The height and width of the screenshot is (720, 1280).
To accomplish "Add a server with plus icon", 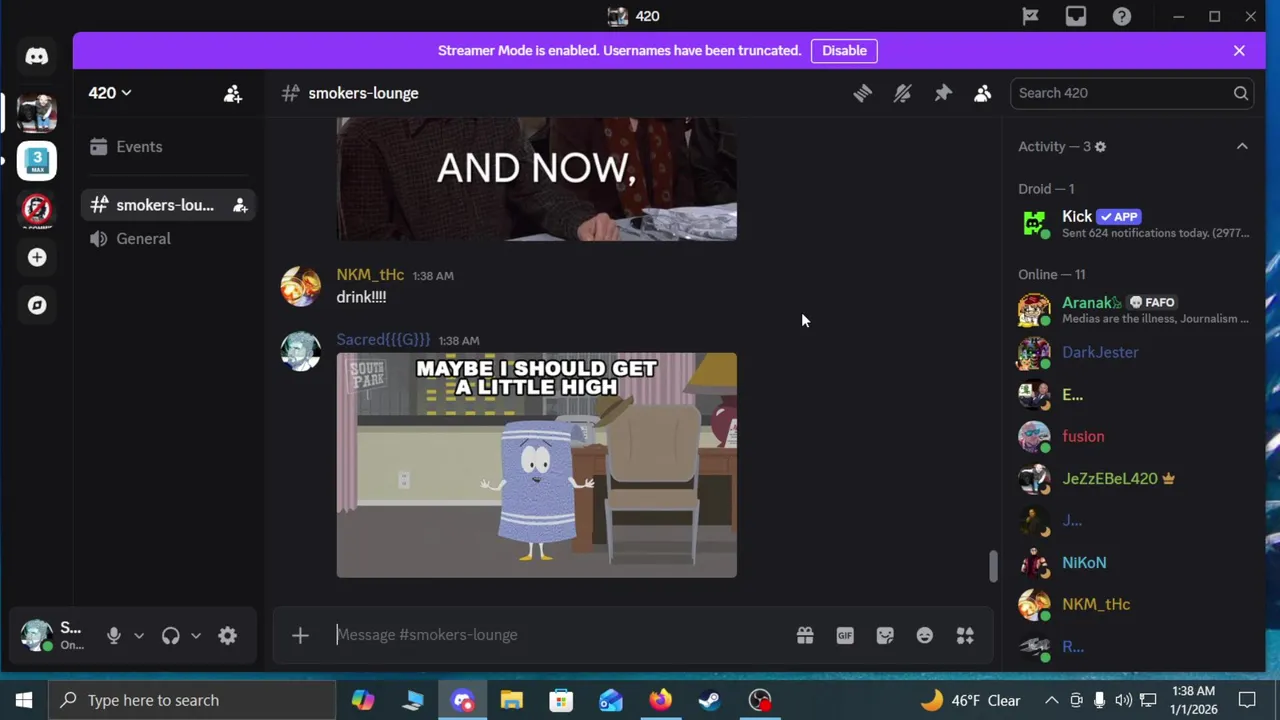I will [37, 257].
